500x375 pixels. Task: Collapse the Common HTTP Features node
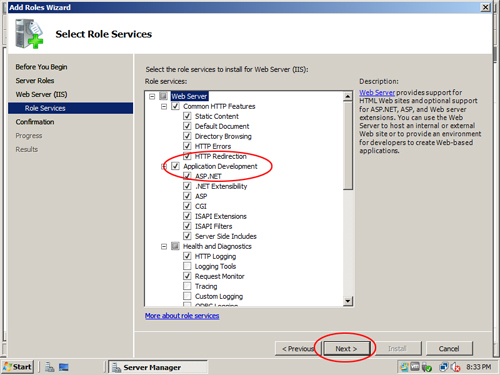(164, 106)
